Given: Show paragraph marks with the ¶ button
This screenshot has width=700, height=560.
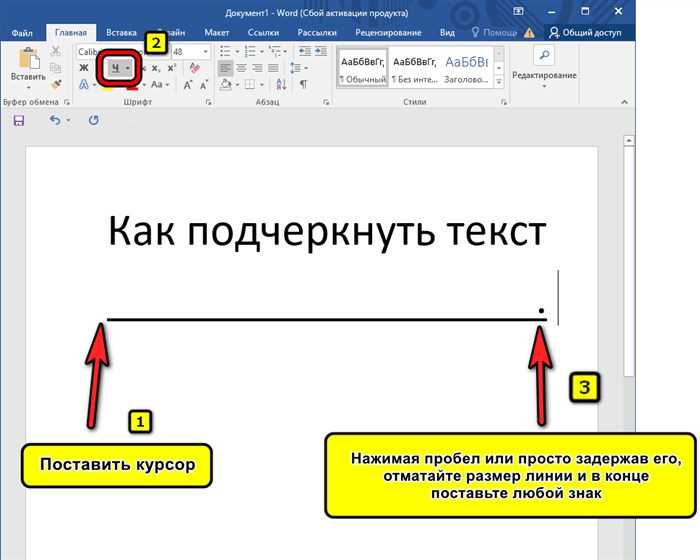Looking at the screenshot, I should click(x=304, y=84).
